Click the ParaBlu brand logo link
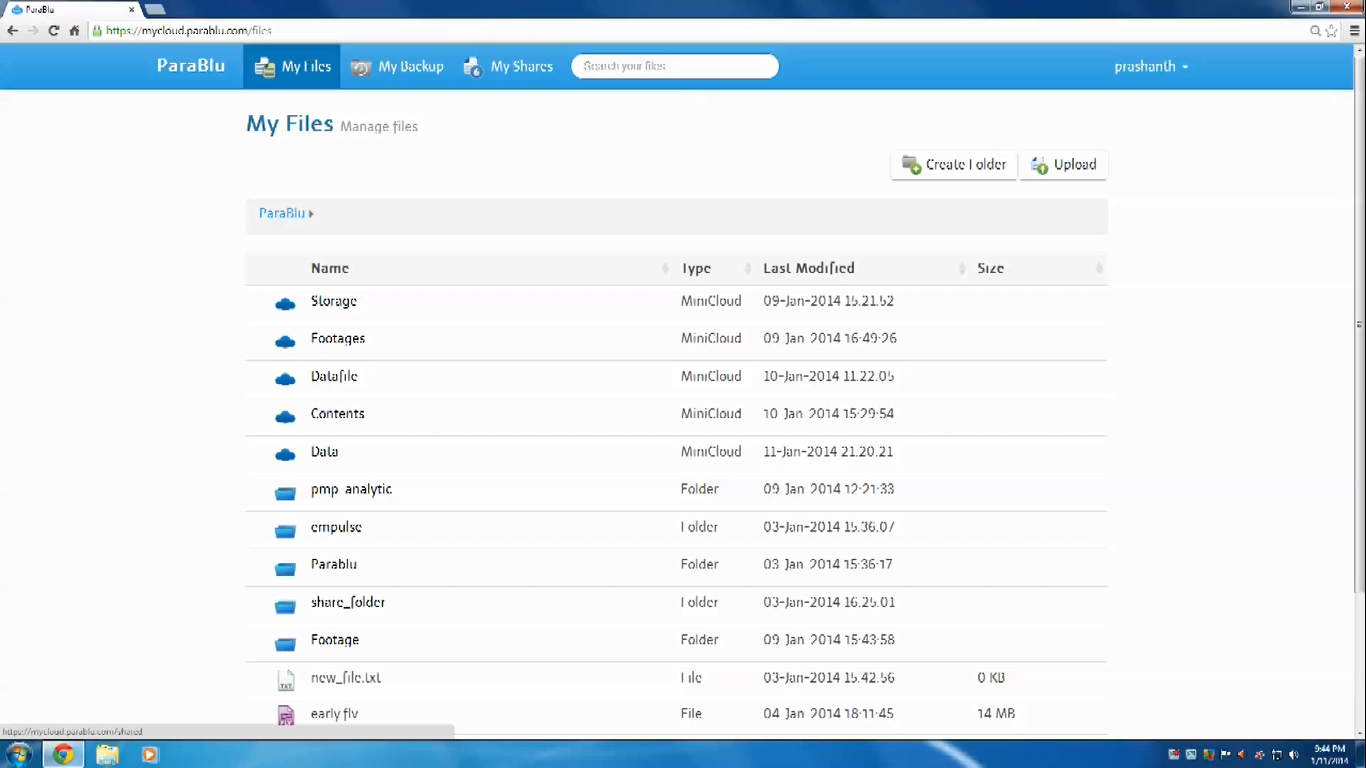1366x768 pixels. [x=191, y=66]
